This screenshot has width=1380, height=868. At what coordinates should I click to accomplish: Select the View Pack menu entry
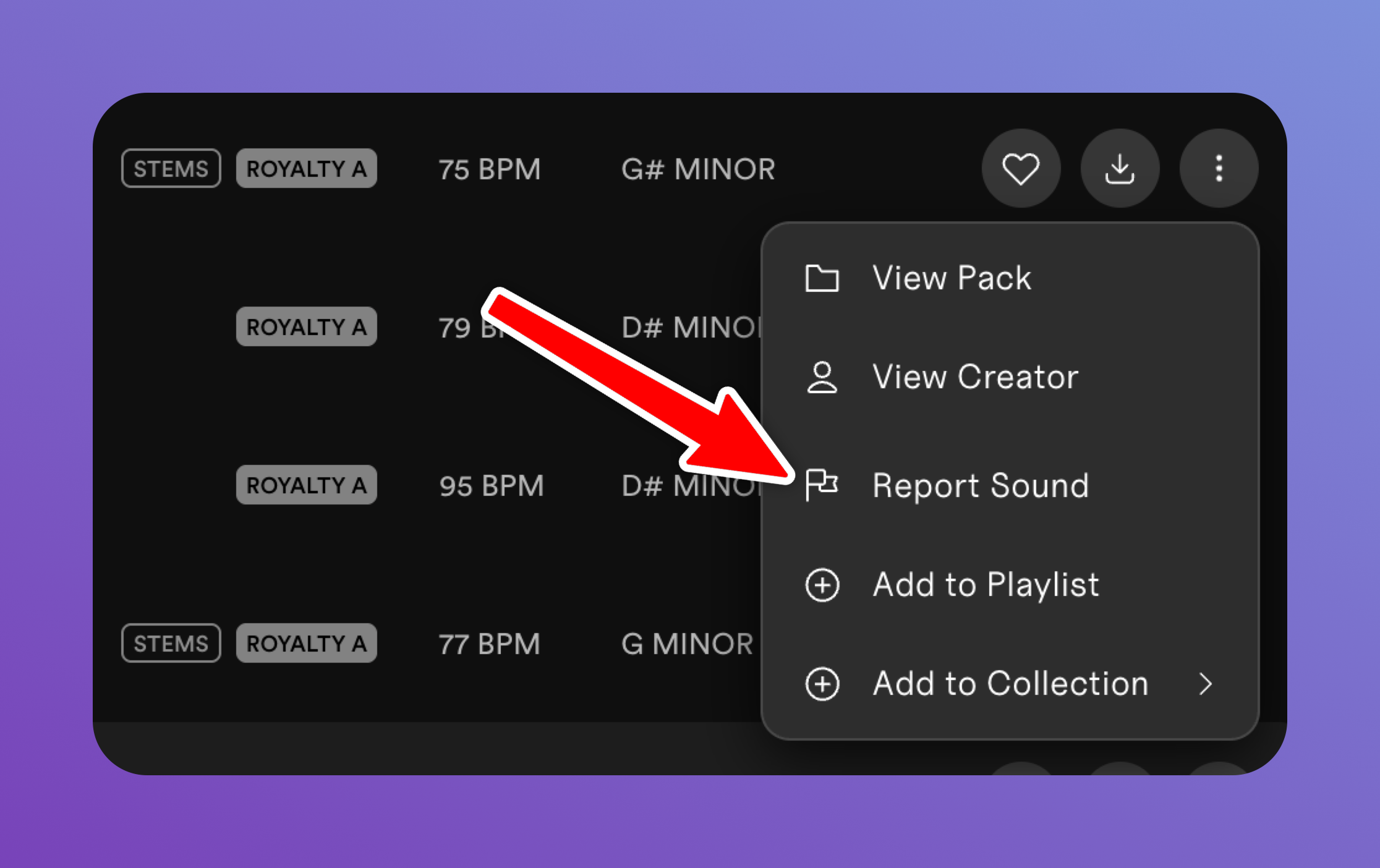pos(952,278)
